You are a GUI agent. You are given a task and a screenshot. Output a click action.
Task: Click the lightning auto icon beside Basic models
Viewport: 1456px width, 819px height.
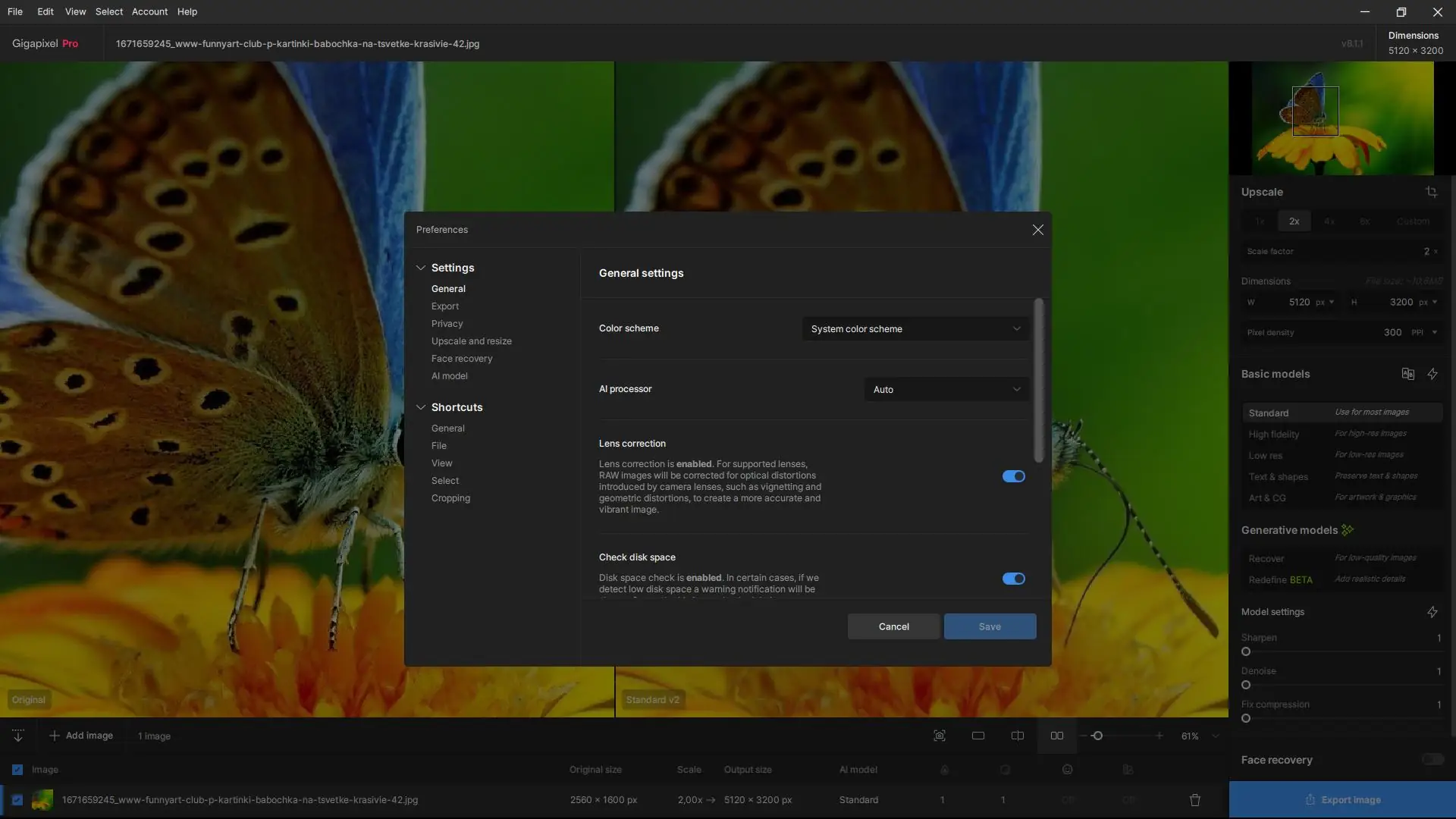click(x=1432, y=374)
